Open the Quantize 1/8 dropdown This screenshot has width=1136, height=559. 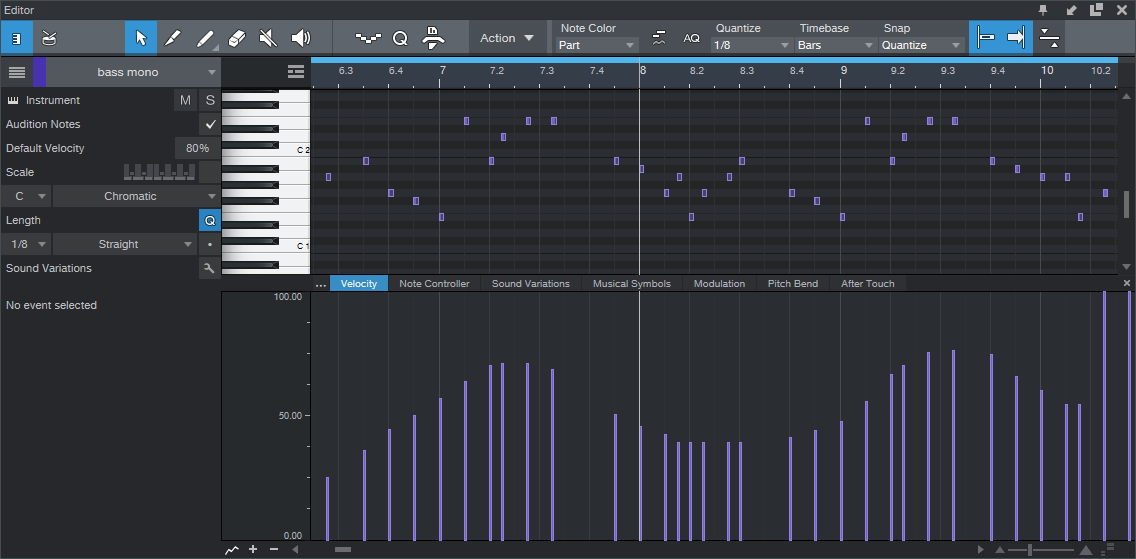(x=752, y=45)
